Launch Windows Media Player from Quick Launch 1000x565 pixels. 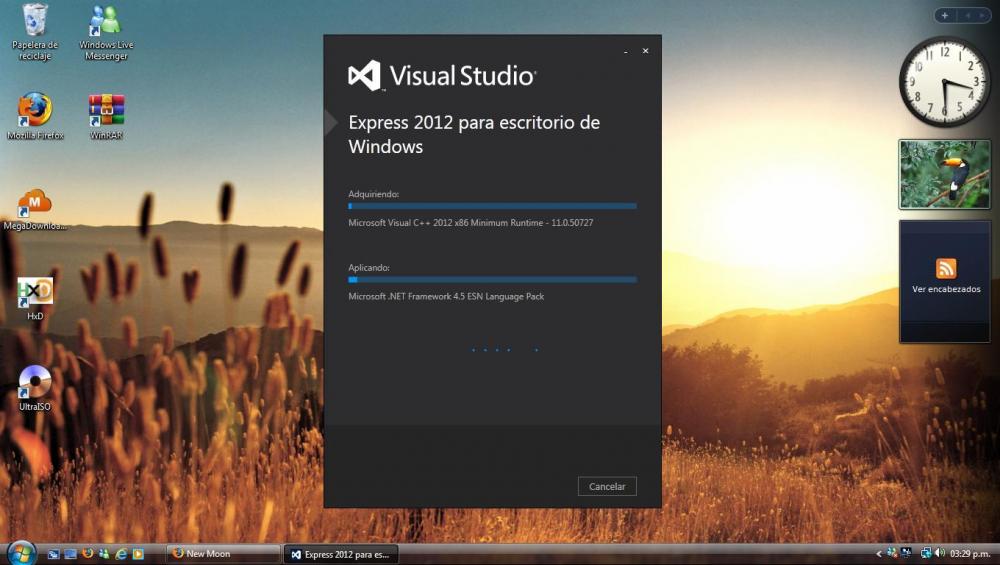(x=138, y=554)
